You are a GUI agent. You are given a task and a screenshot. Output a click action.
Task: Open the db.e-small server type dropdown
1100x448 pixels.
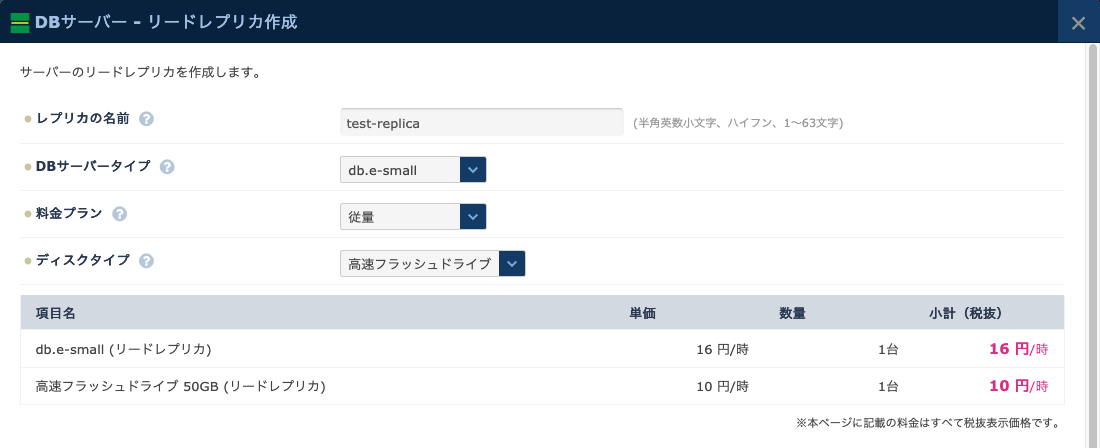point(413,170)
